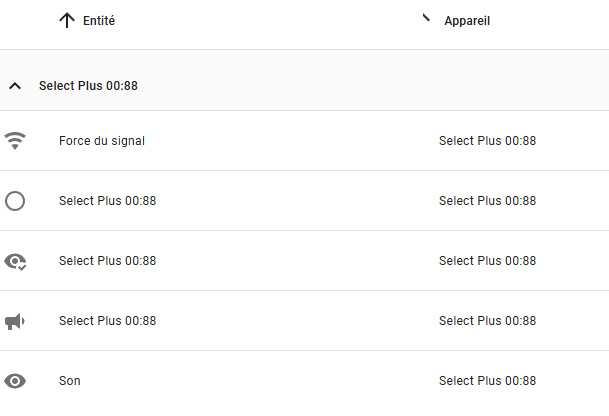Viewport: 609px width, 416px height.
Task: Open Select Plus 00:88 entity beside eye-check icon
Action: pyautogui.click(x=108, y=261)
